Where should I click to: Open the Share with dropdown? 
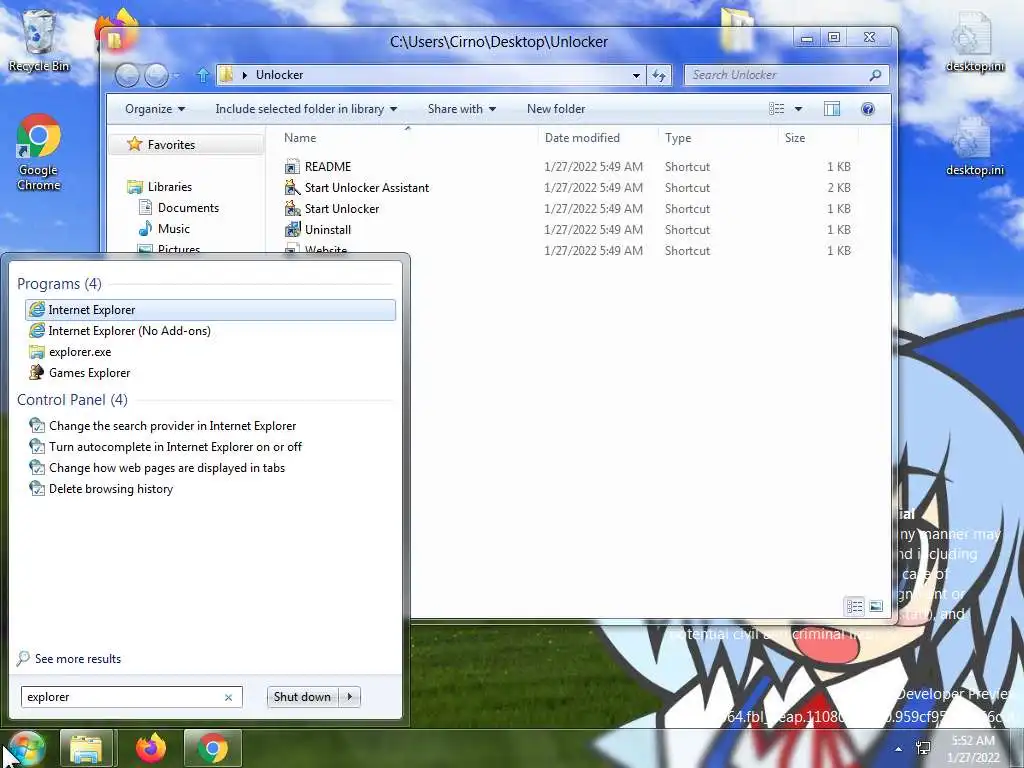[x=462, y=109]
